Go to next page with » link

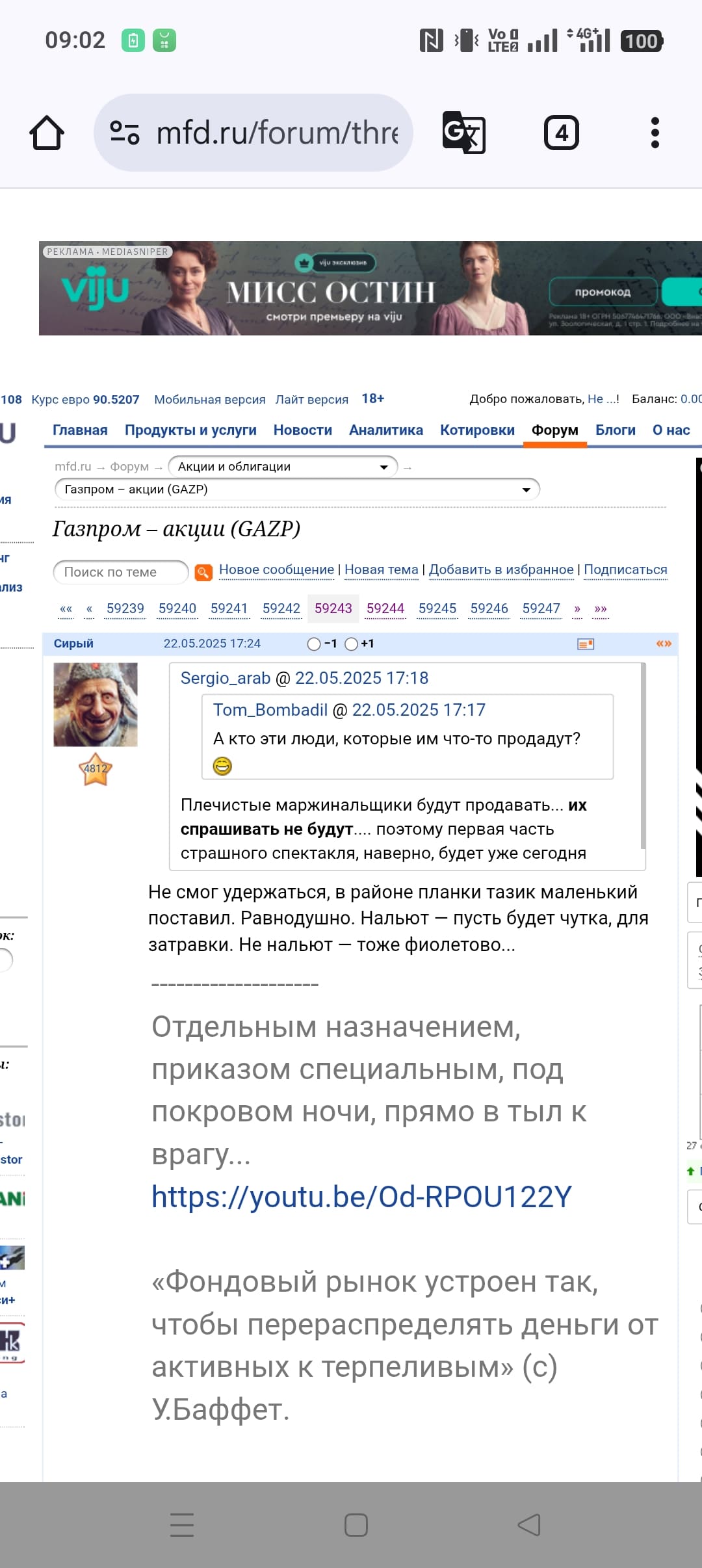coord(577,608)
